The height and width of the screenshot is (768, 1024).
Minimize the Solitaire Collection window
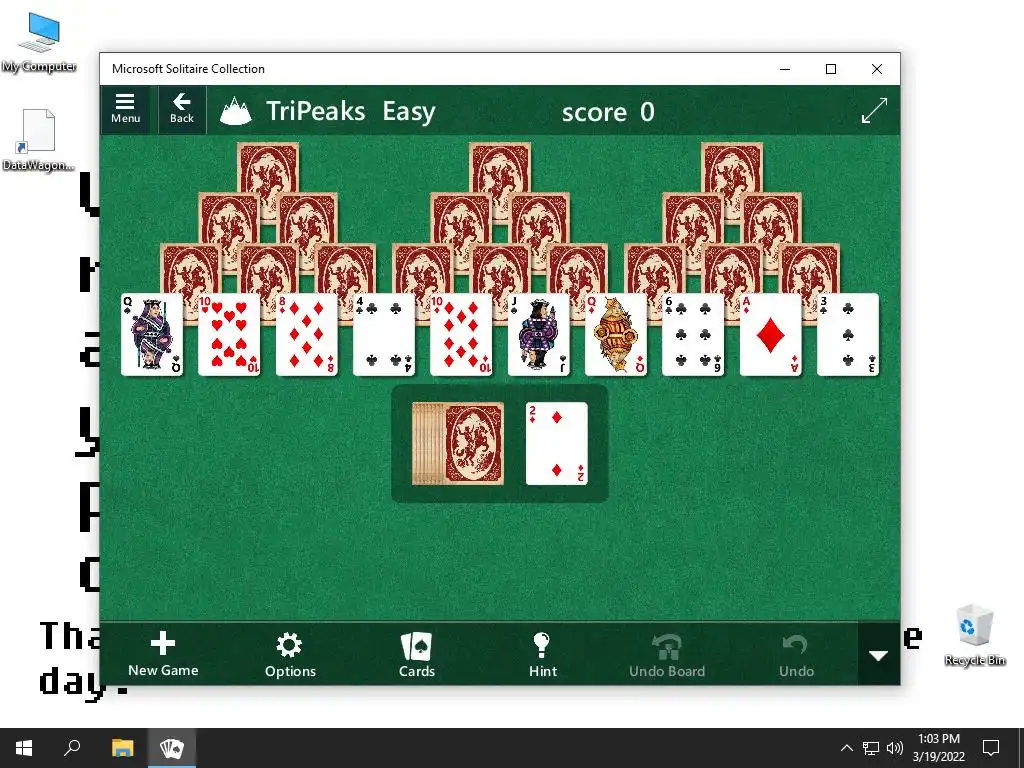point(785,69)
